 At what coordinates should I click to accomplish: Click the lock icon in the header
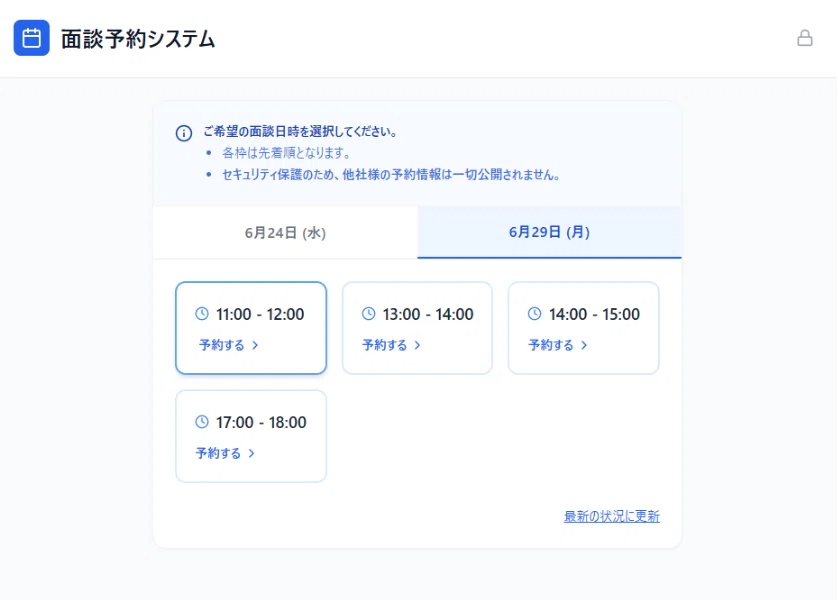[805, 38]
